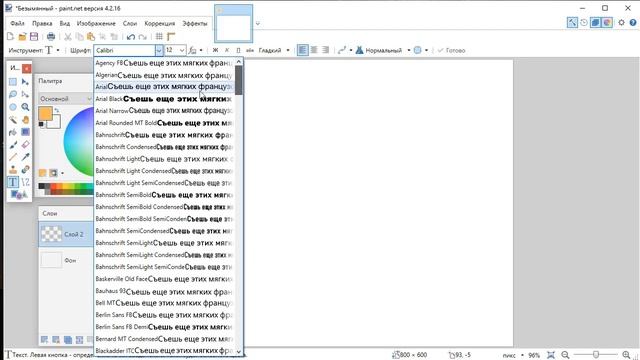Viewport: 640px width, 360px height.
Task: Open the Эффекты menu
Action: (195, 23)
